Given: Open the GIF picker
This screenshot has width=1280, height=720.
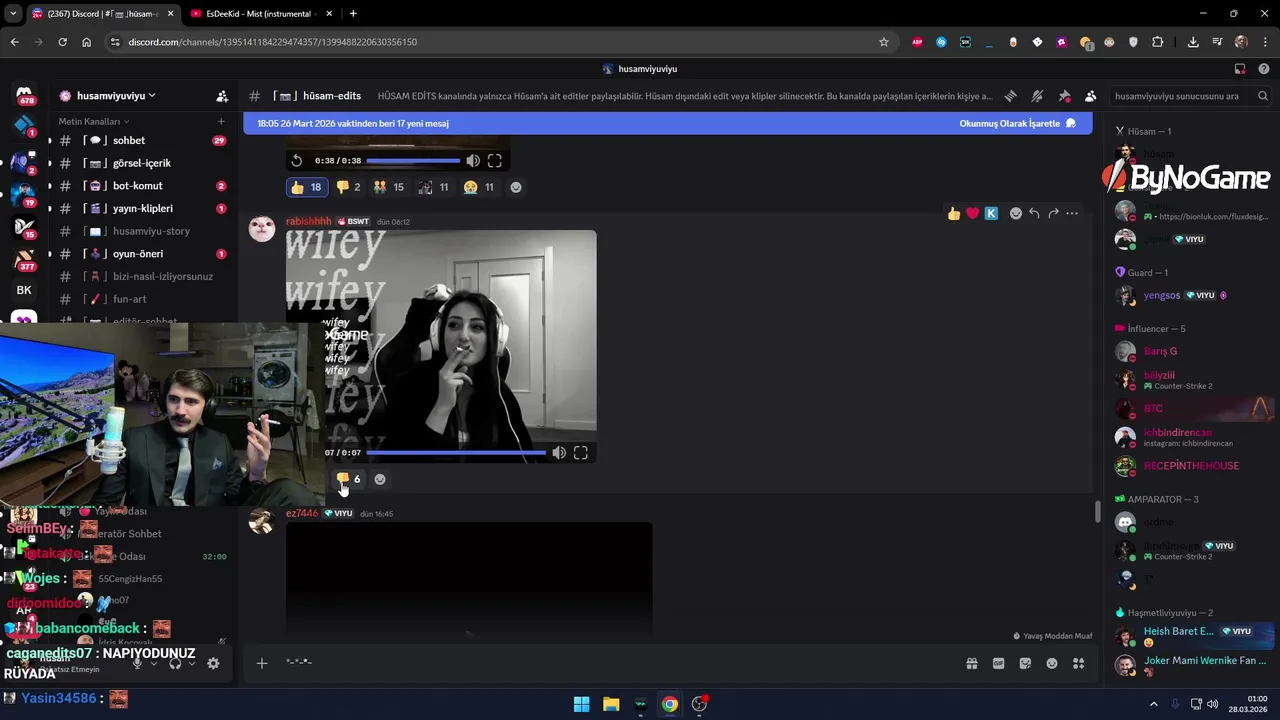Looking at the screenshot, I should (998, 663).
